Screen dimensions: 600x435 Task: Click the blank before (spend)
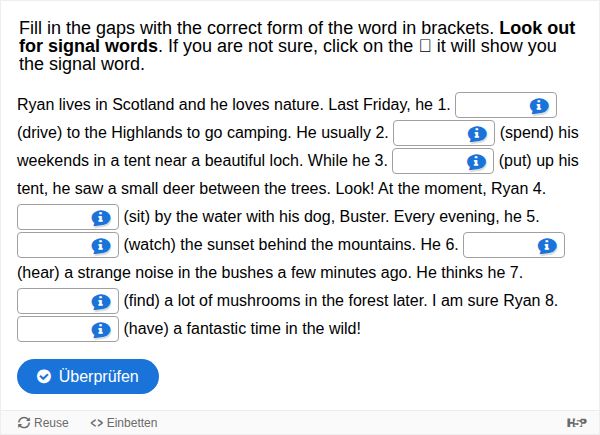click(x=430, y=133)
